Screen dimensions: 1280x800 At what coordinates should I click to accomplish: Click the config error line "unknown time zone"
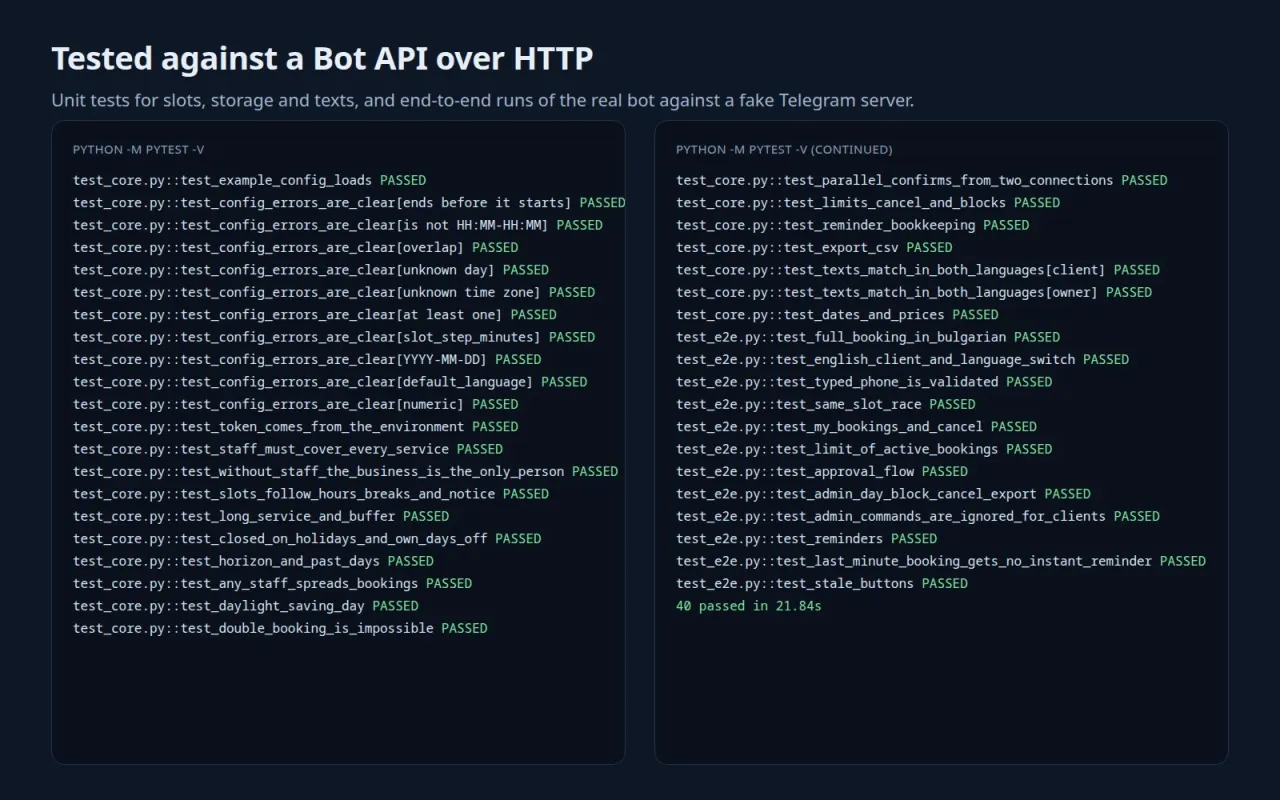334,292
